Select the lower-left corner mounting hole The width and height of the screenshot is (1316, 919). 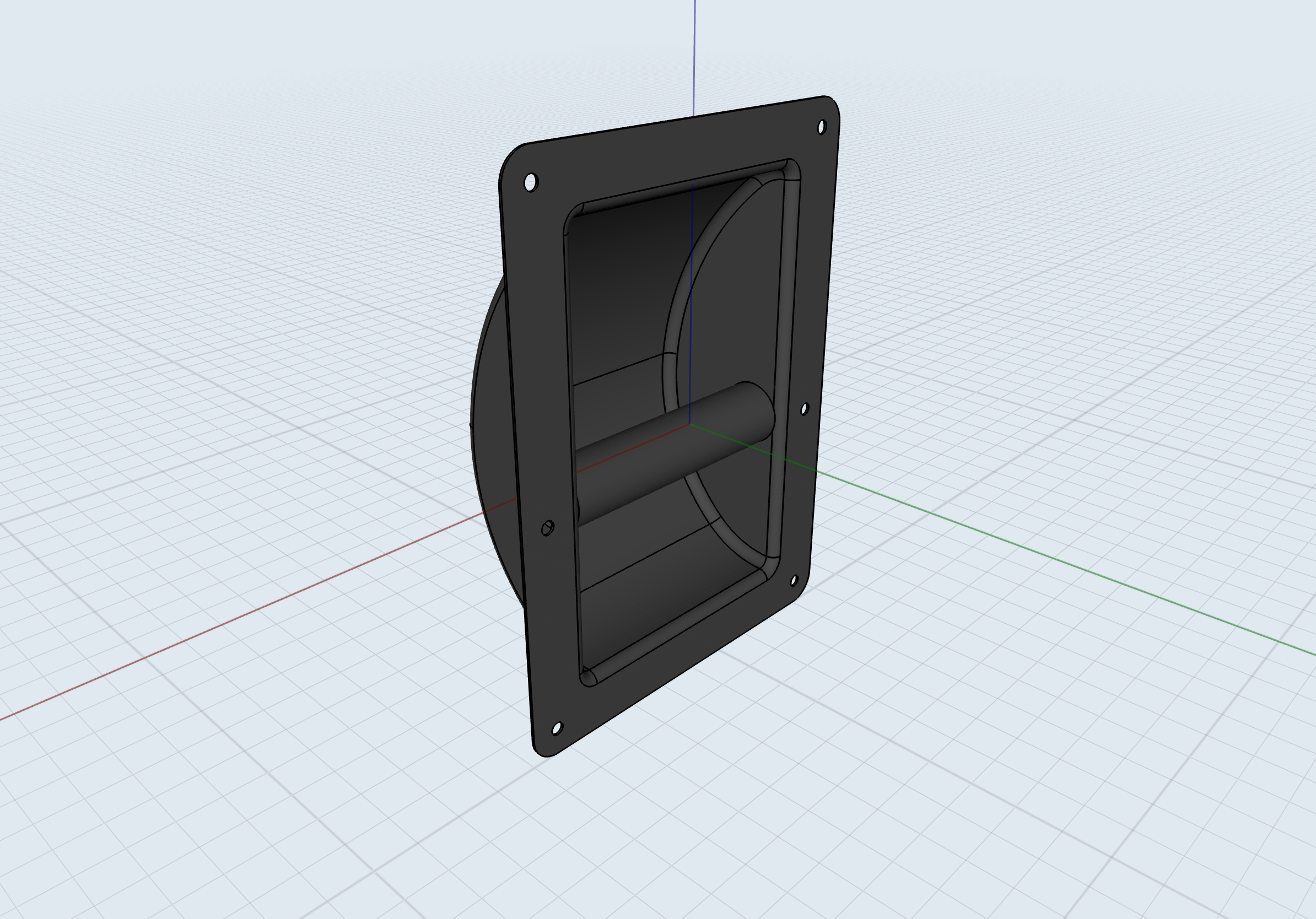(557, 728)
